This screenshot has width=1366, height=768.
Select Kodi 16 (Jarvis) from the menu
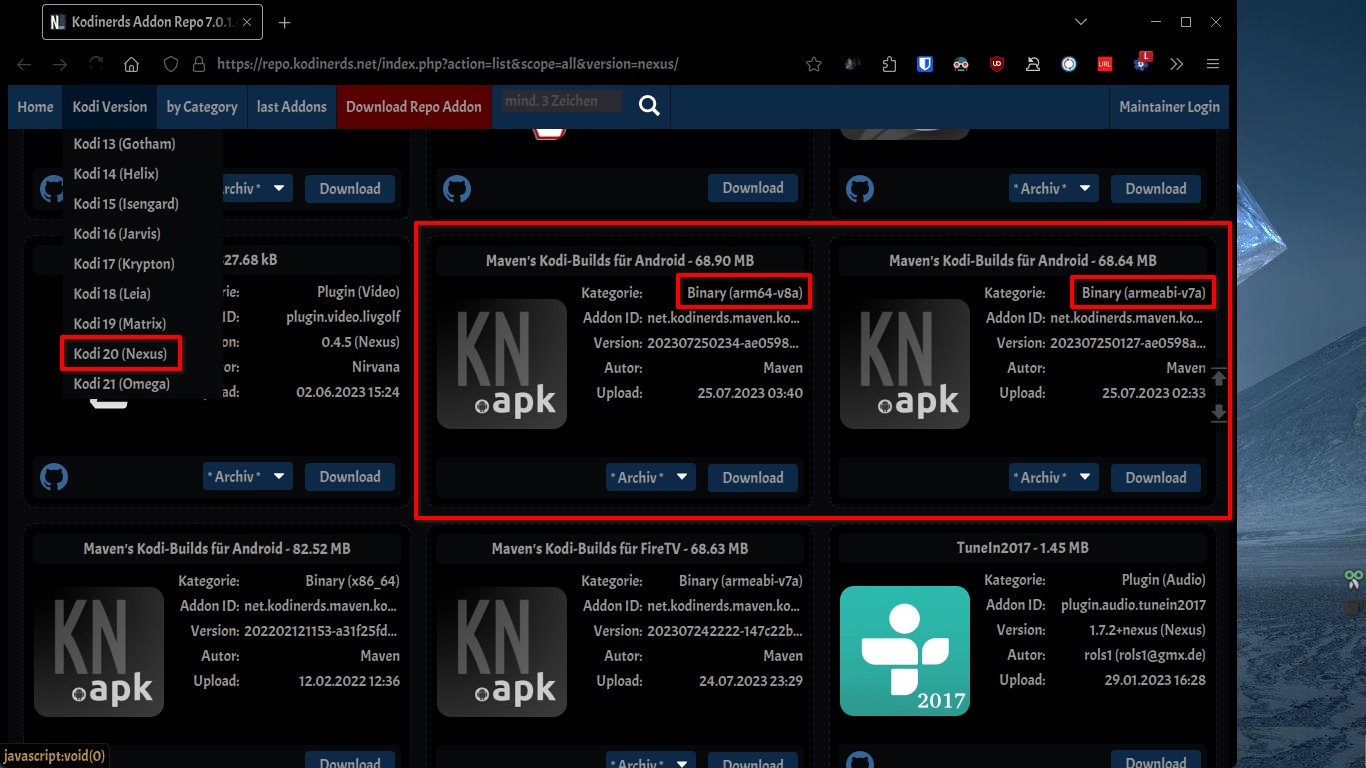(117, 234)
